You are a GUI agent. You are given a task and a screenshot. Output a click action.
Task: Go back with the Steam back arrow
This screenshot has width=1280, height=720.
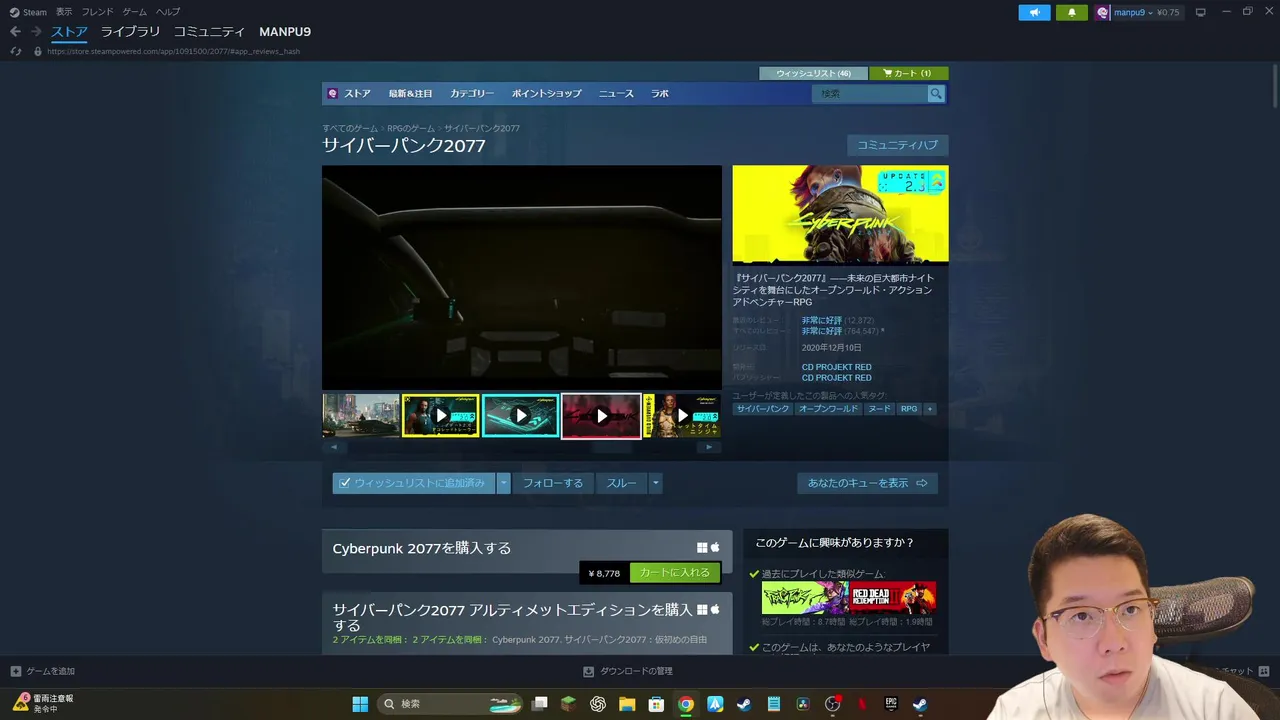[15, 32]
